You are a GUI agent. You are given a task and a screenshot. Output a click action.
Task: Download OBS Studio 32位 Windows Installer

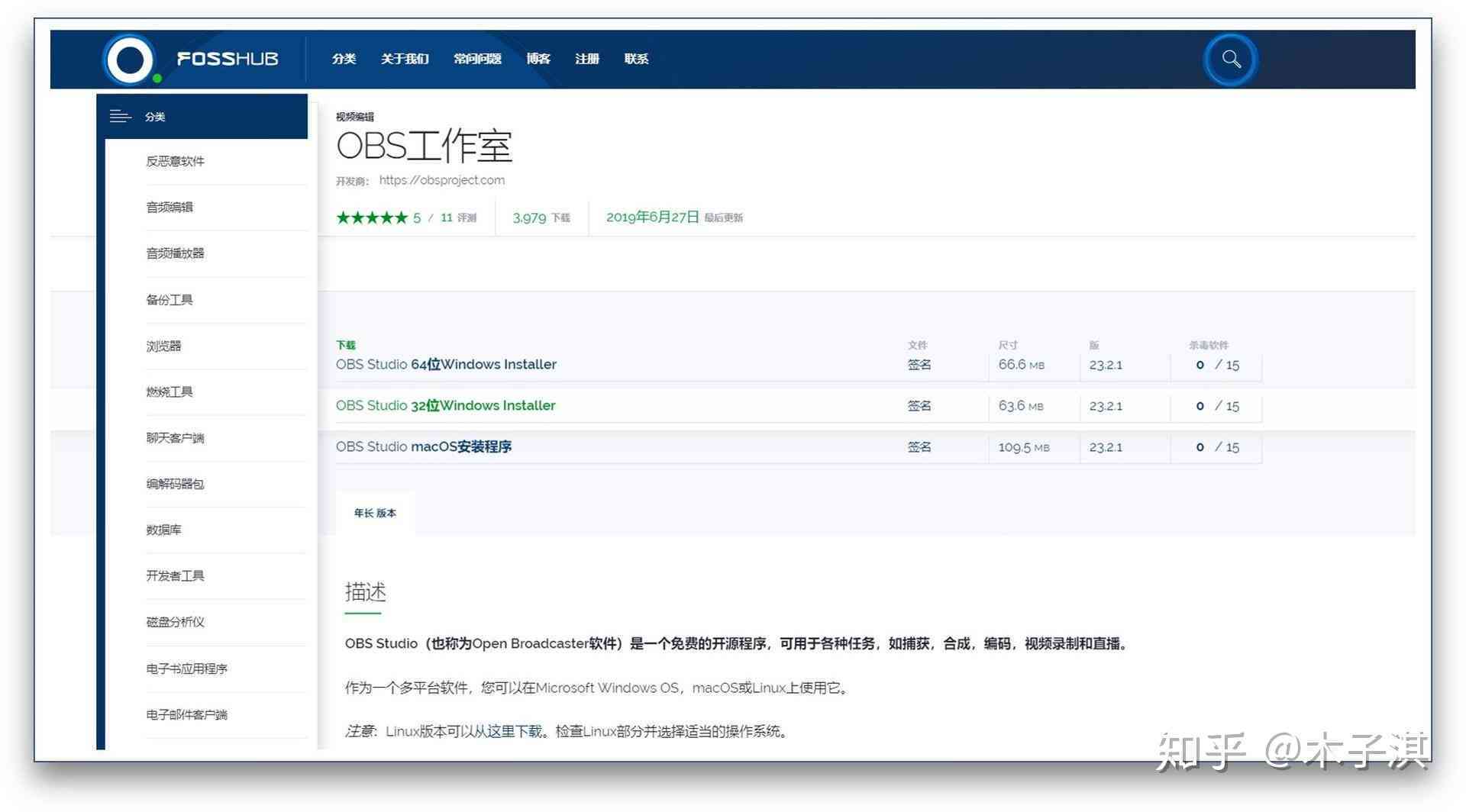coord(445,406)
